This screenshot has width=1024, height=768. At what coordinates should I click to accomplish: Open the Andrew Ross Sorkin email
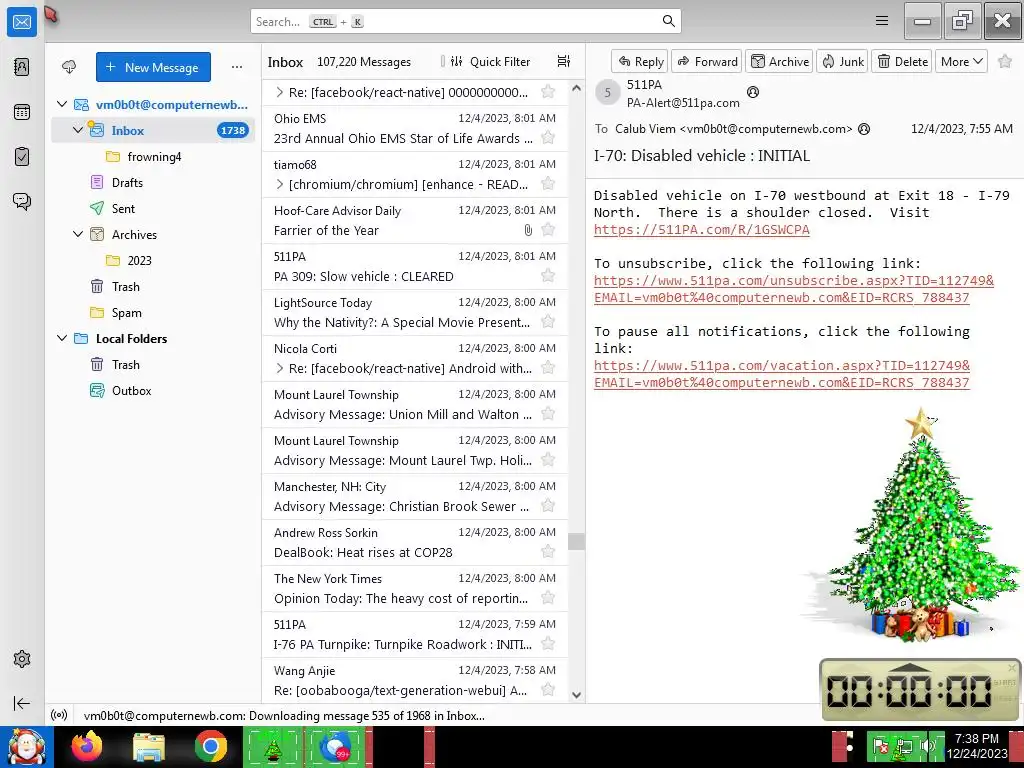point(415,542)
